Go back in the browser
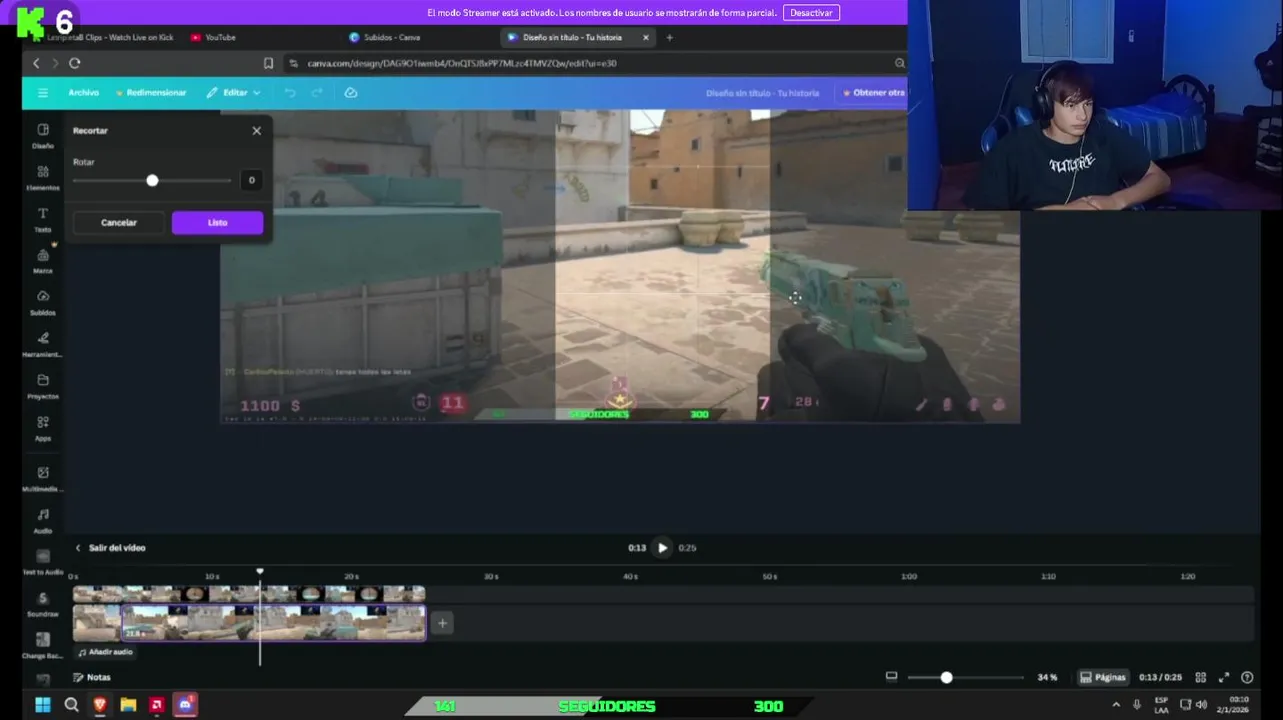 [x=36, y=63]
